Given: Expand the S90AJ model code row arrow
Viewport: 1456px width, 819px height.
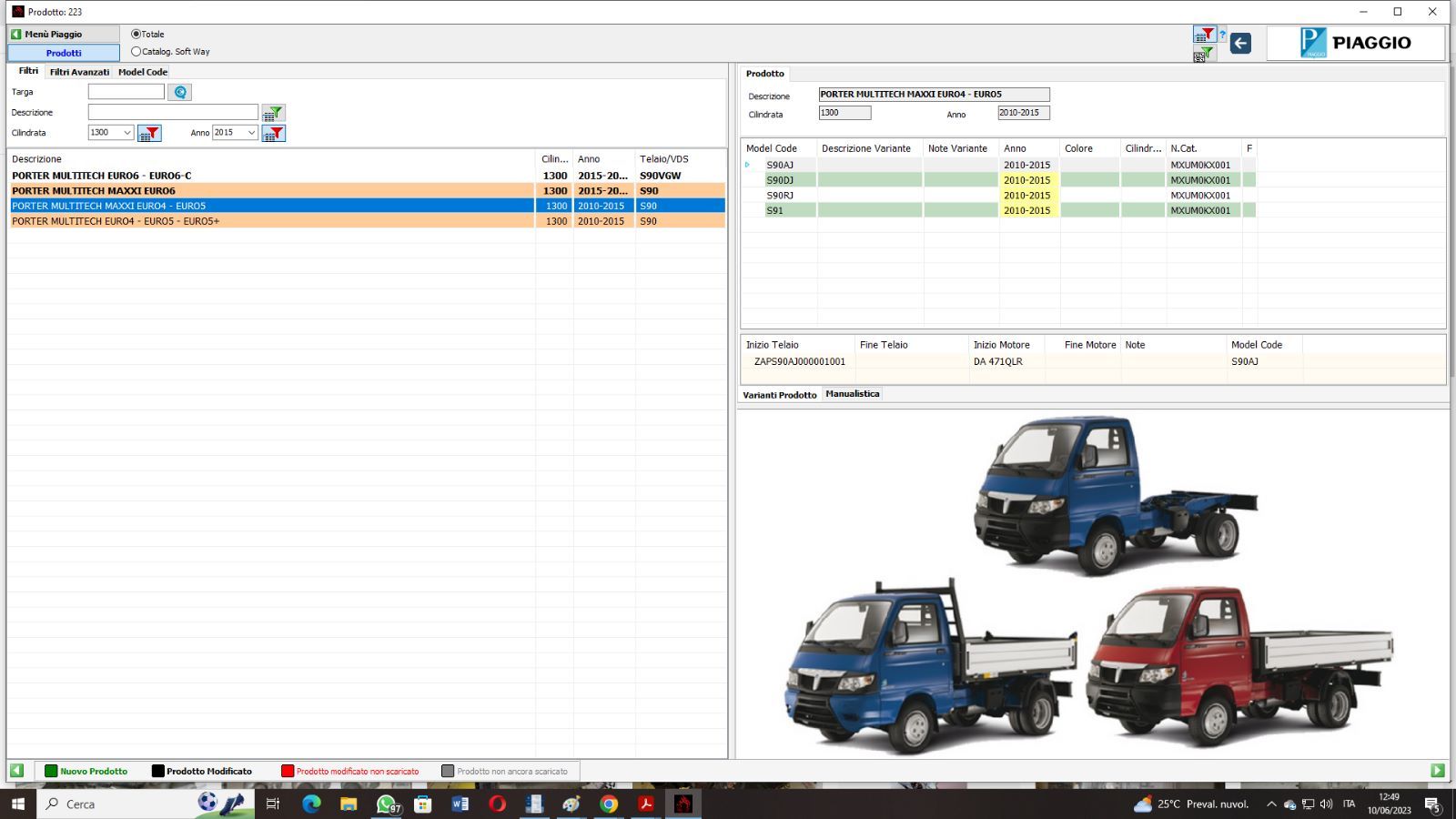Looking at the screenshot, I should coord(748,165).
